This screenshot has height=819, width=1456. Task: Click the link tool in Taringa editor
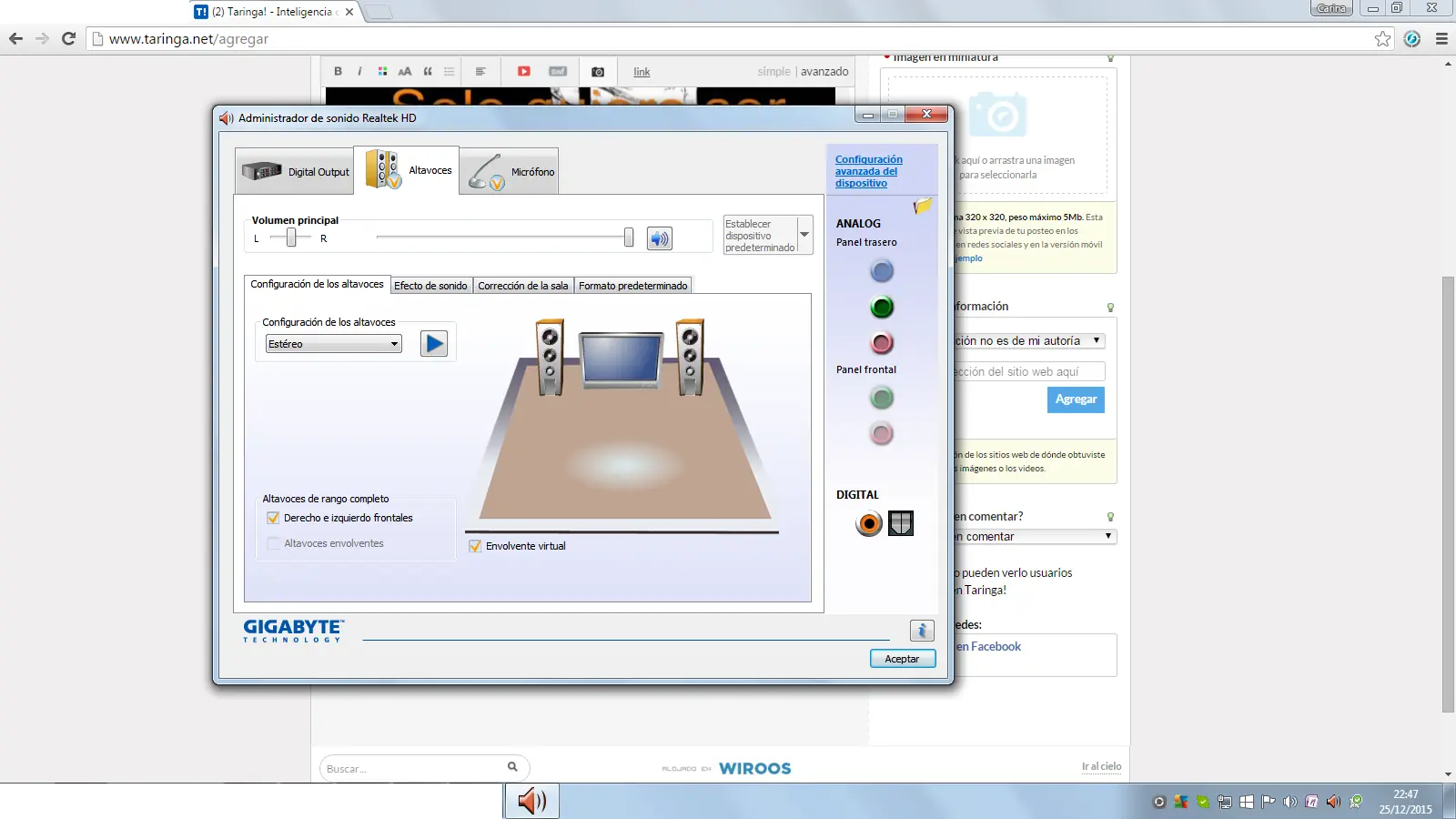point(642,72)
